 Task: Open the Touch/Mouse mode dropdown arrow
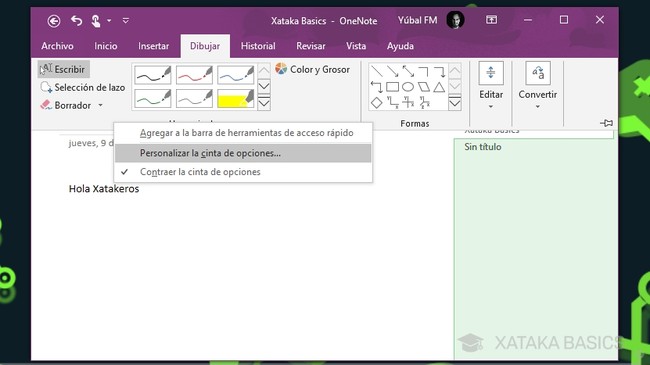(109, 20)
